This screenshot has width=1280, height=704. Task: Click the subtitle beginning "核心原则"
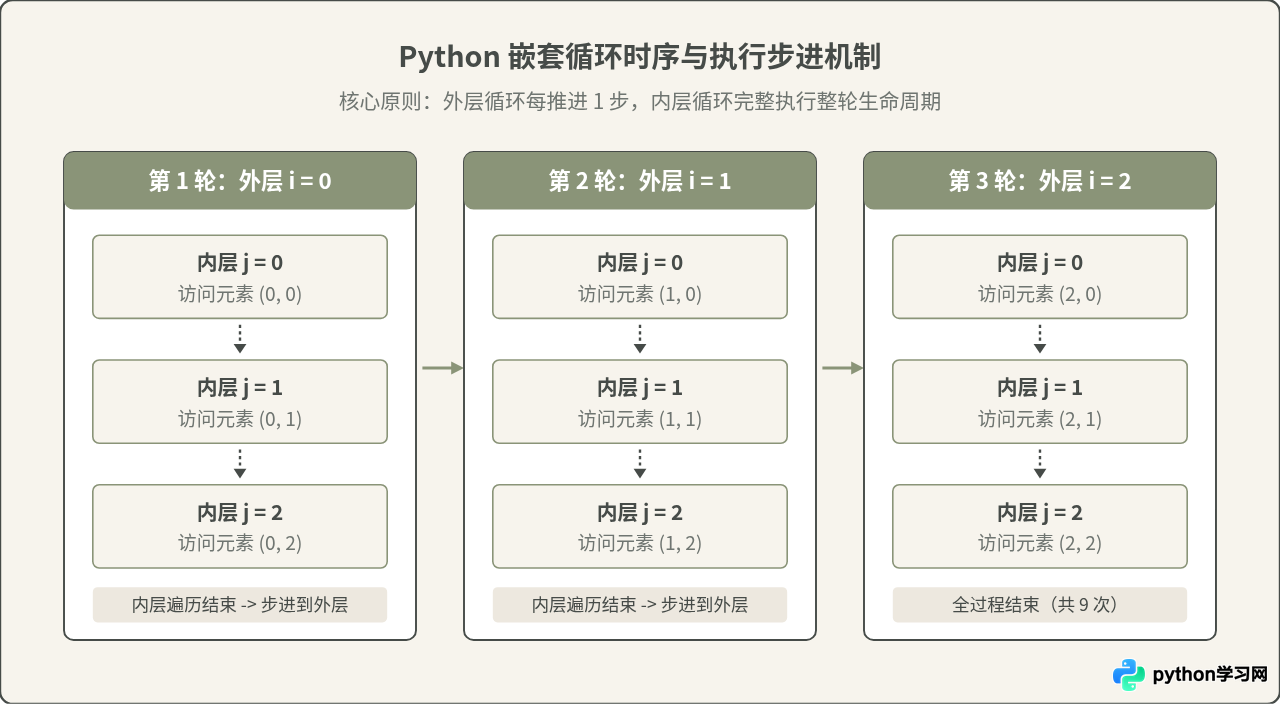click(640, 102)
